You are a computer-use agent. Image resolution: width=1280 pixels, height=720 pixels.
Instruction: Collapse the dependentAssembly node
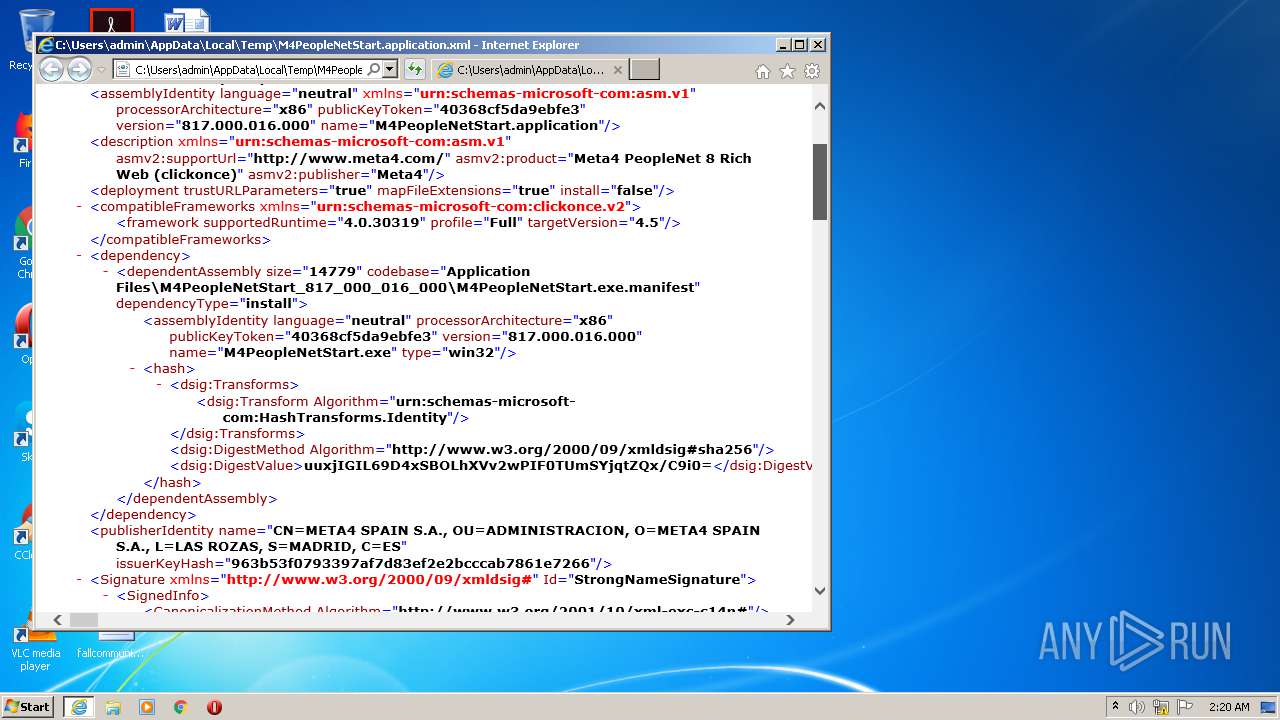[x=106, y=272]
